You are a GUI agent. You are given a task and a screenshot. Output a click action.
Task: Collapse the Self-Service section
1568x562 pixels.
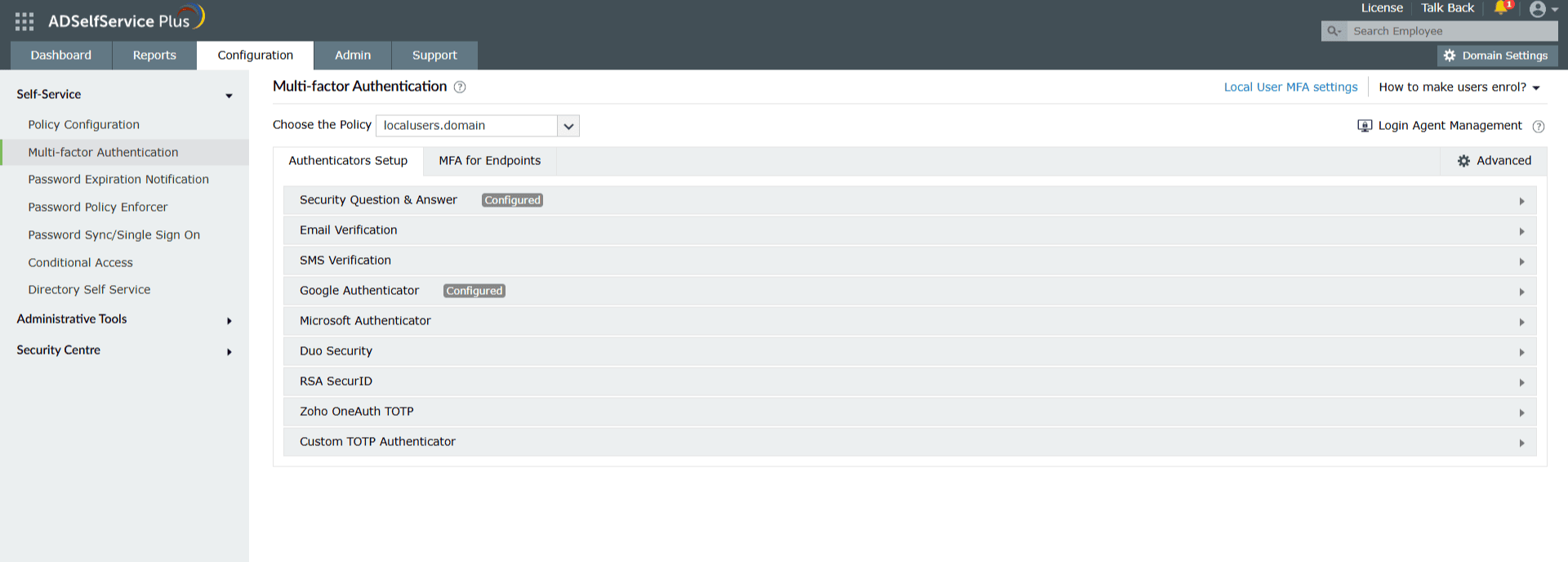229,96
